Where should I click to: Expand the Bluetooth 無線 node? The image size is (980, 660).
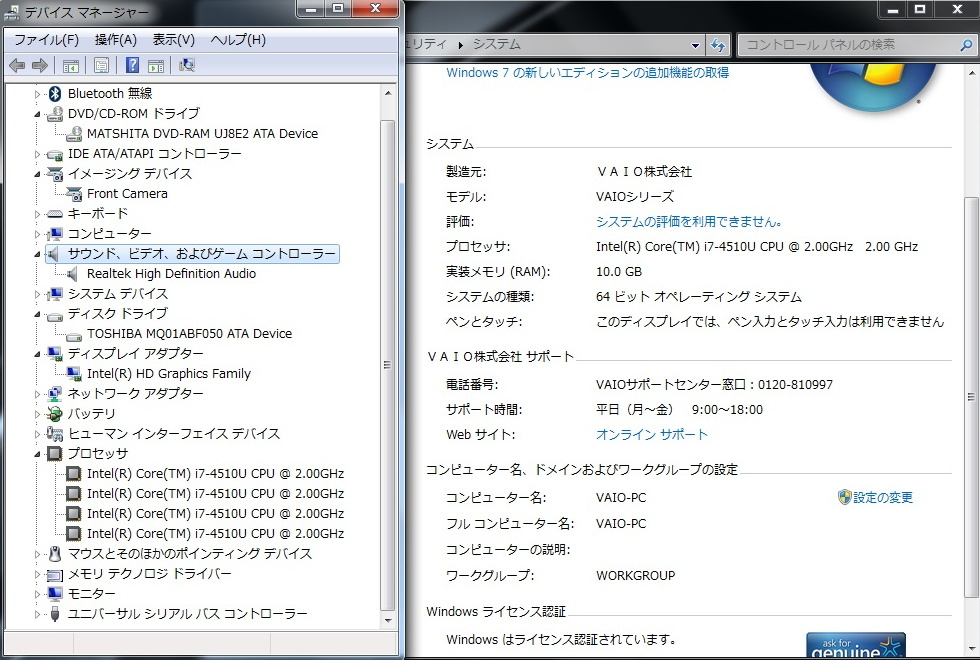pos(38,94)
